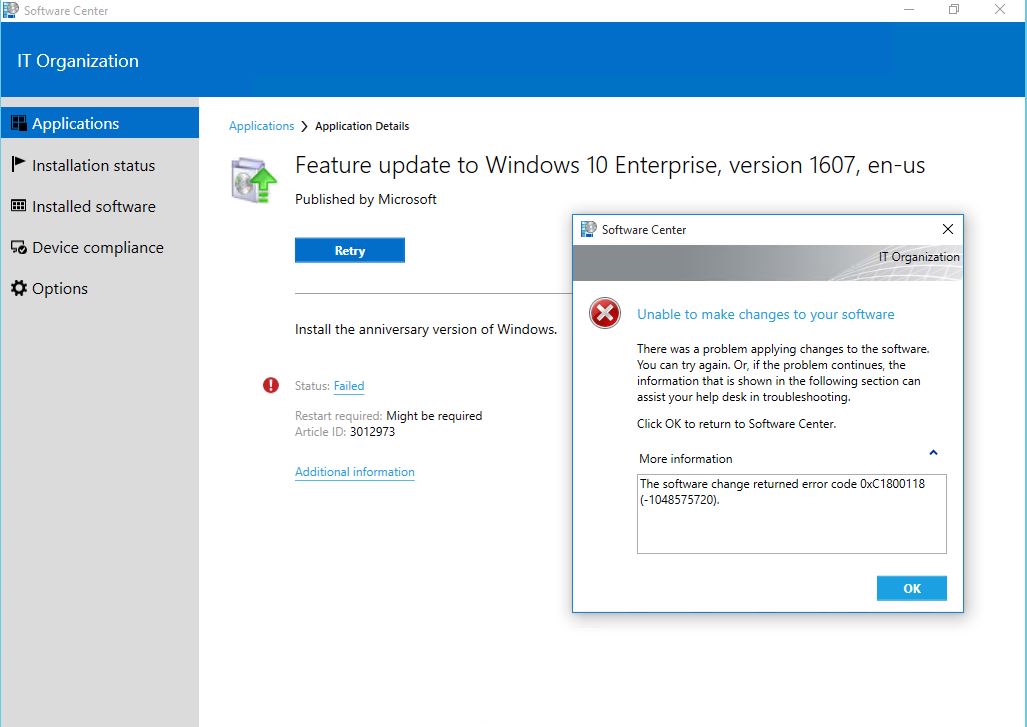Viewport: 1027px width, 727px height.
Task: Click the 'Might be required' restart text
Action: tap(434, 416)
